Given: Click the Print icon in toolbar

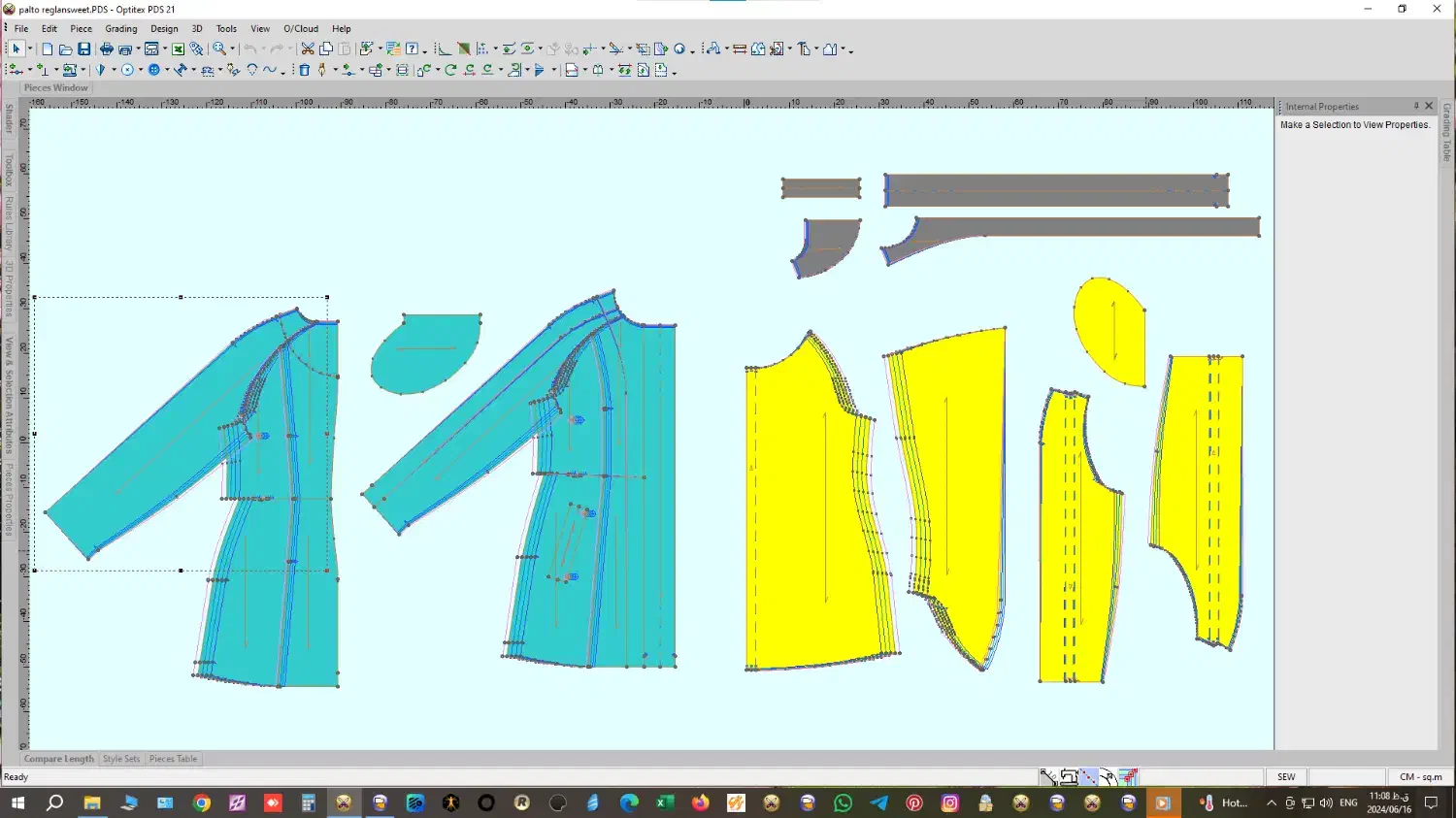Looking at the screenshot, I should click(x=107, y=49).
